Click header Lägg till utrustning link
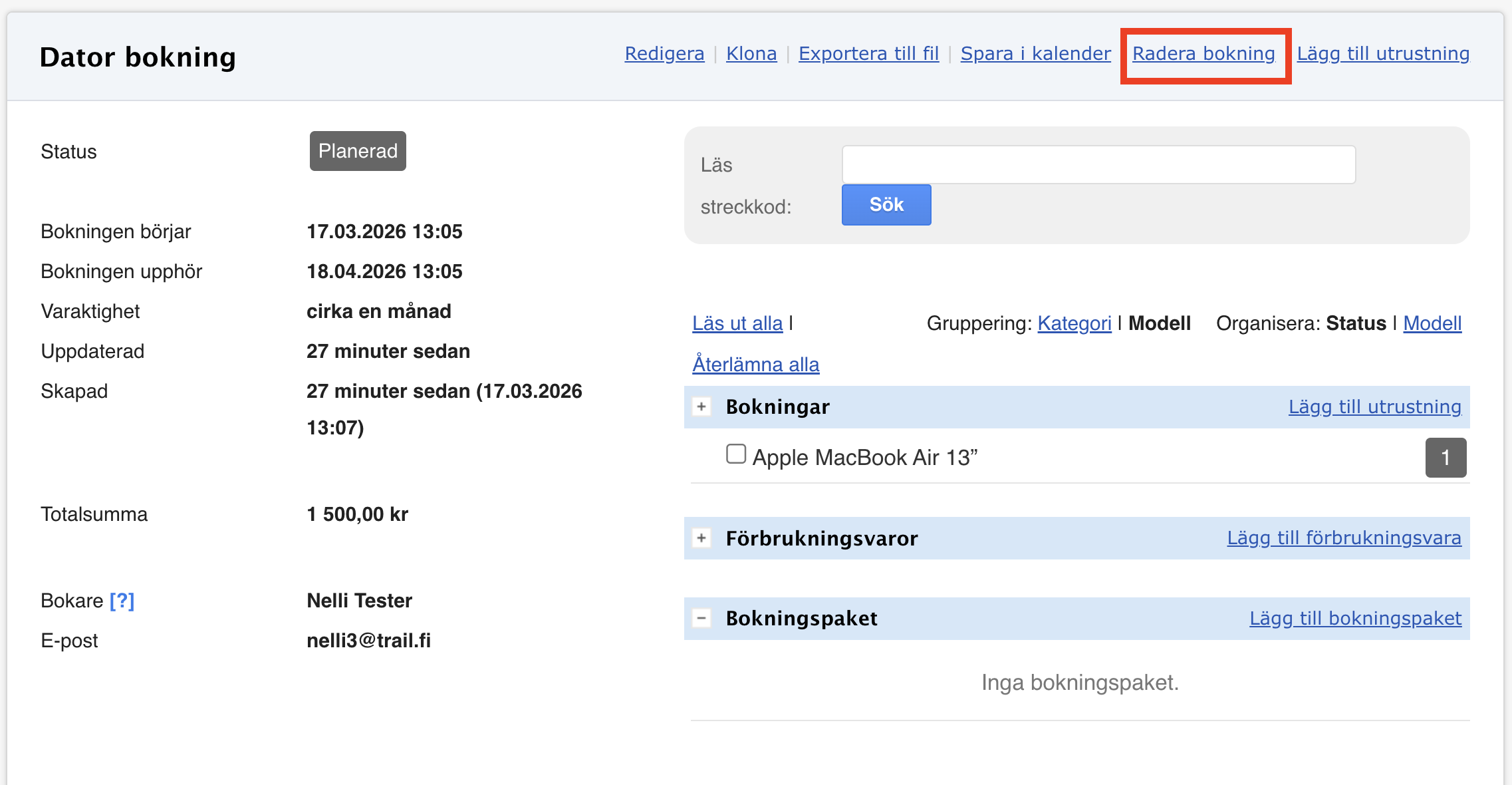Screen dimensions: 1512x785 point(1383,53)
